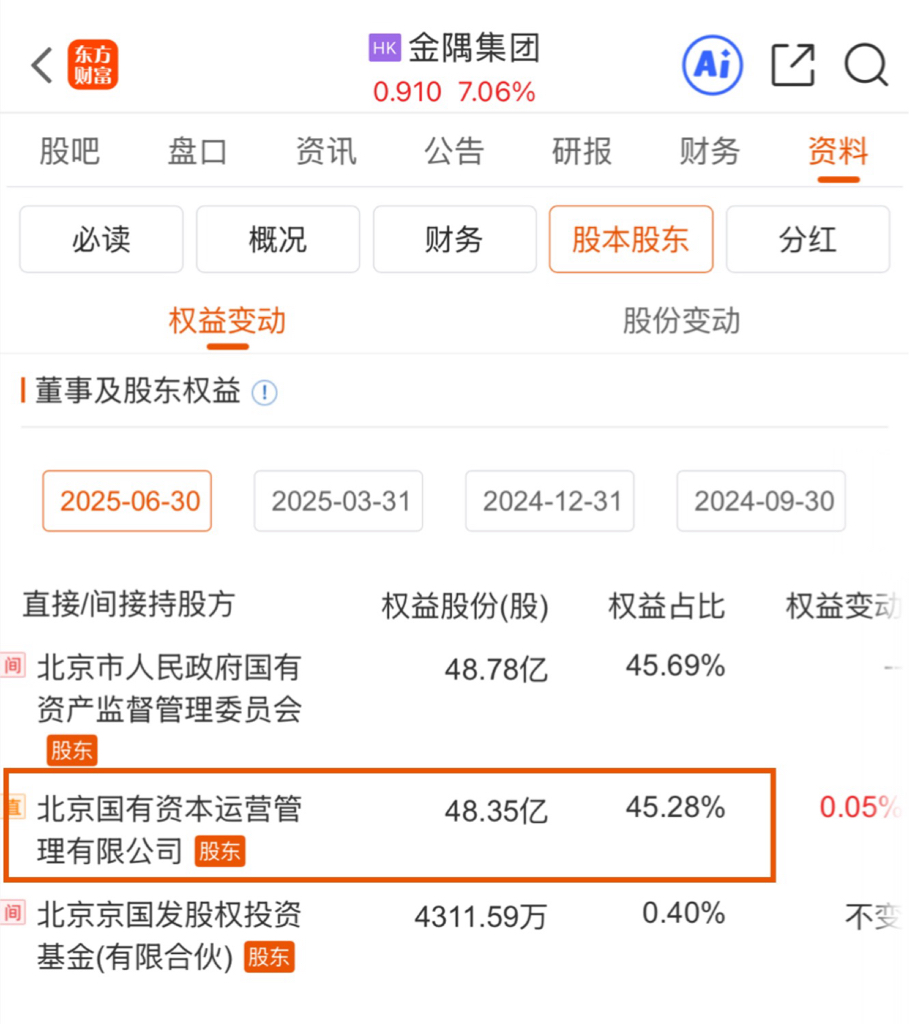Tap the 45.69% value
The height and width of the screenshot is (1024, 909).
click(x=675, y=666)
